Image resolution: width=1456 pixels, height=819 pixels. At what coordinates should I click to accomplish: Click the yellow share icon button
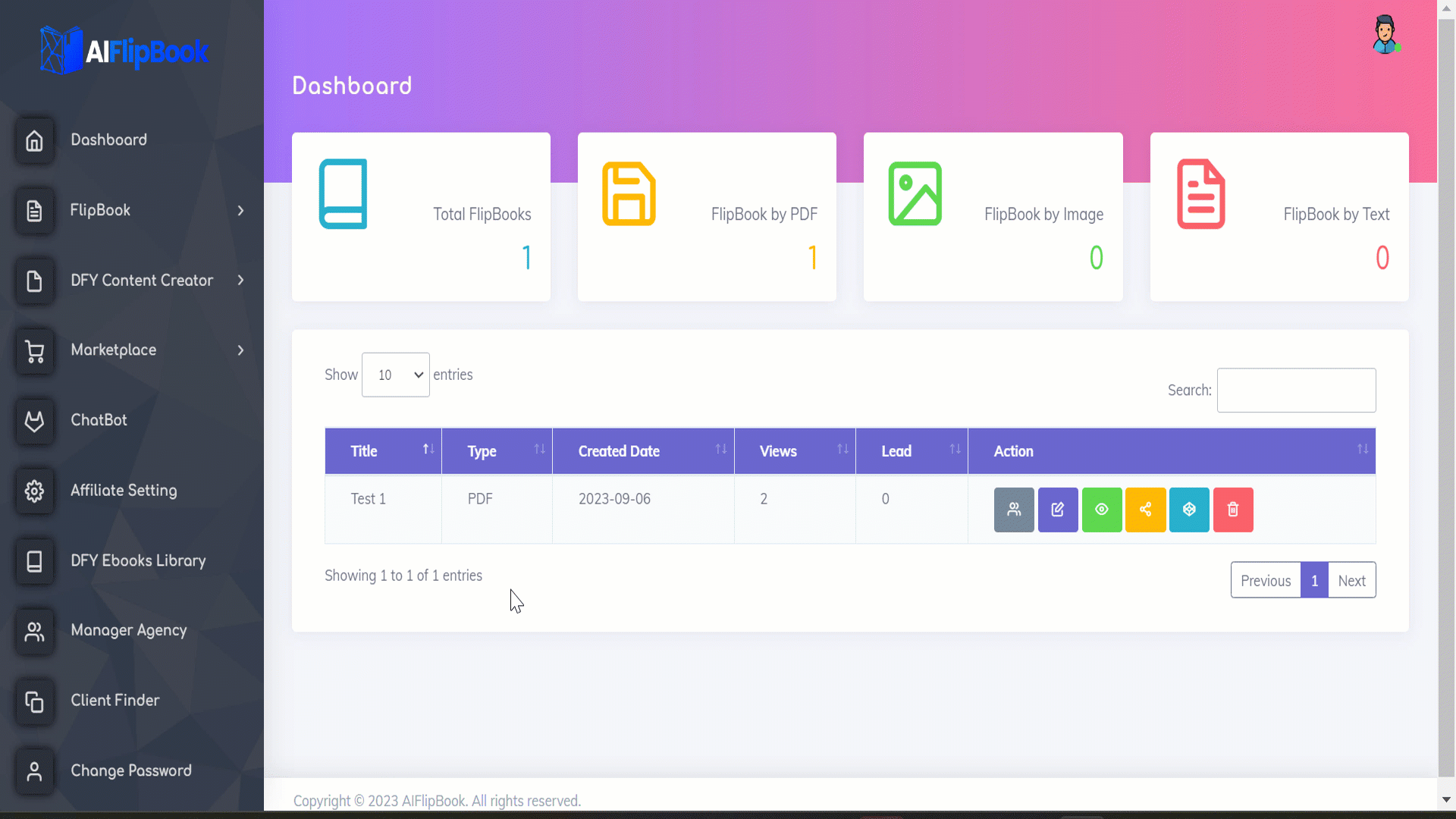tap(1145, 510)
